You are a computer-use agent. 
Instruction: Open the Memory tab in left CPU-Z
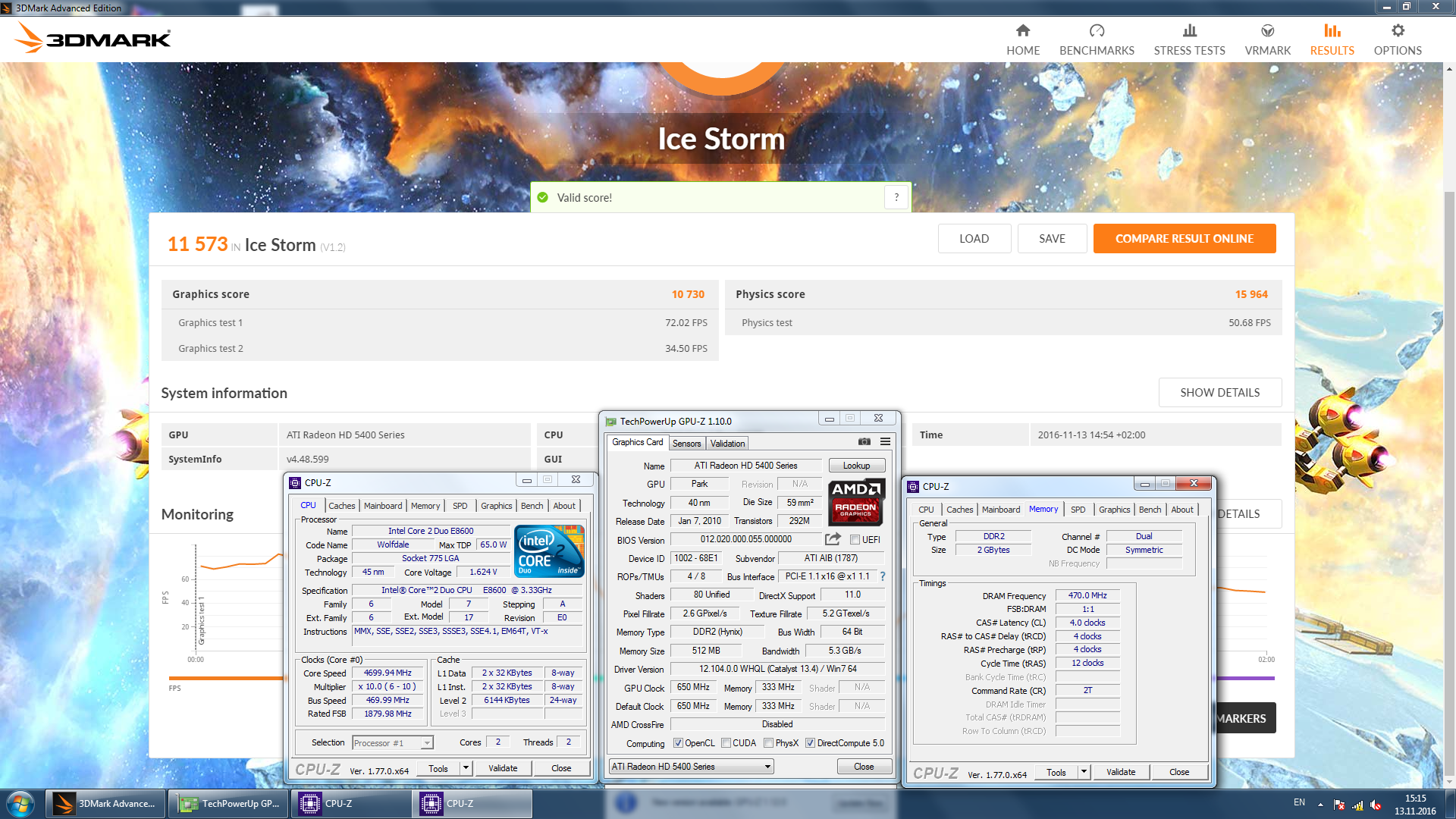tap(425, 506)
